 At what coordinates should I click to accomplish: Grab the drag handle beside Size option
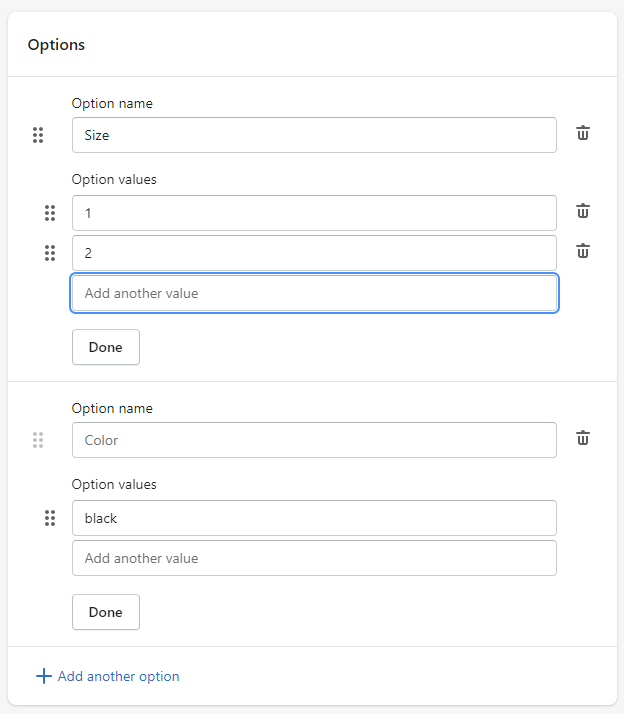[x=38, y=135]
